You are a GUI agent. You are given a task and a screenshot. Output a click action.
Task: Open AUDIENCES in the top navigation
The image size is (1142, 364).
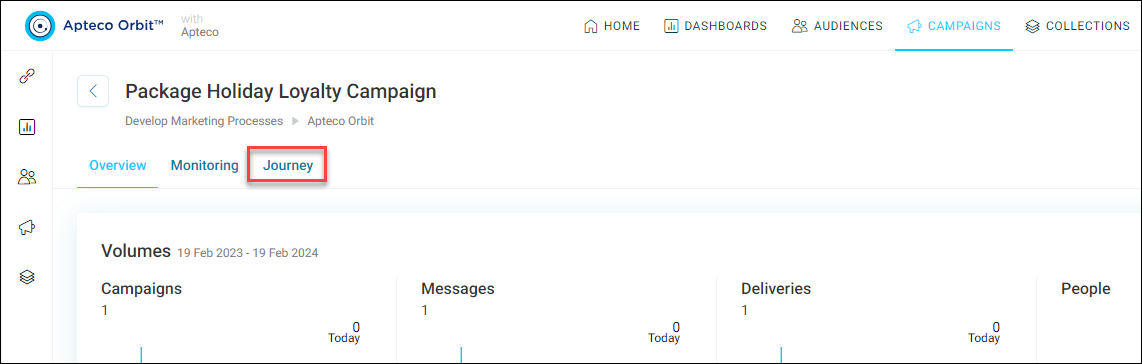tap(837, 26)
